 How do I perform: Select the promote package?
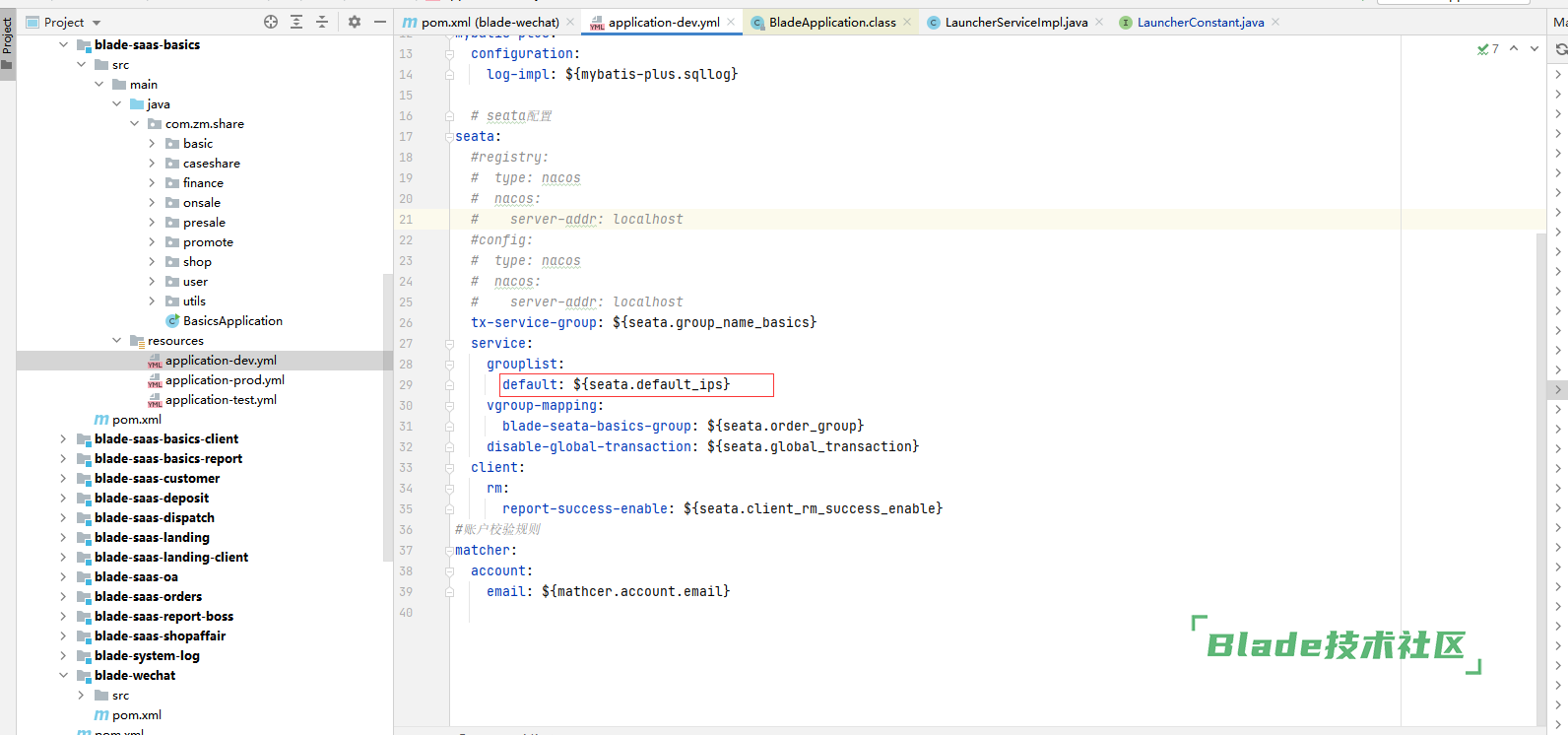tap(208, 241)
